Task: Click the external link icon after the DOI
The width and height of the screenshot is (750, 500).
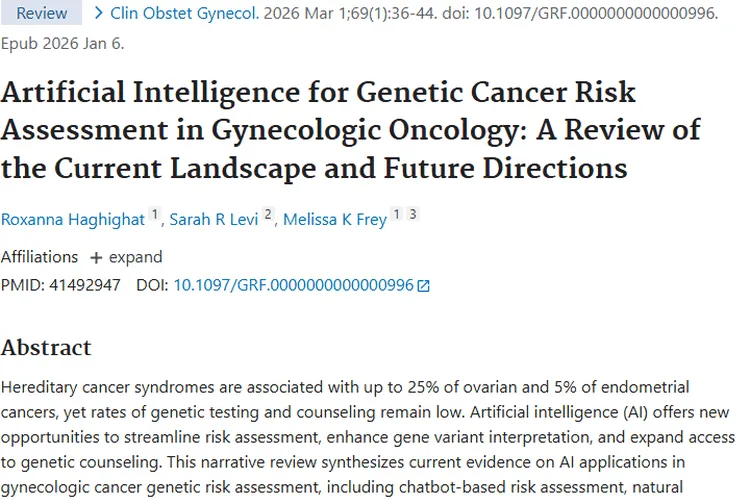Action: (423, 286)
